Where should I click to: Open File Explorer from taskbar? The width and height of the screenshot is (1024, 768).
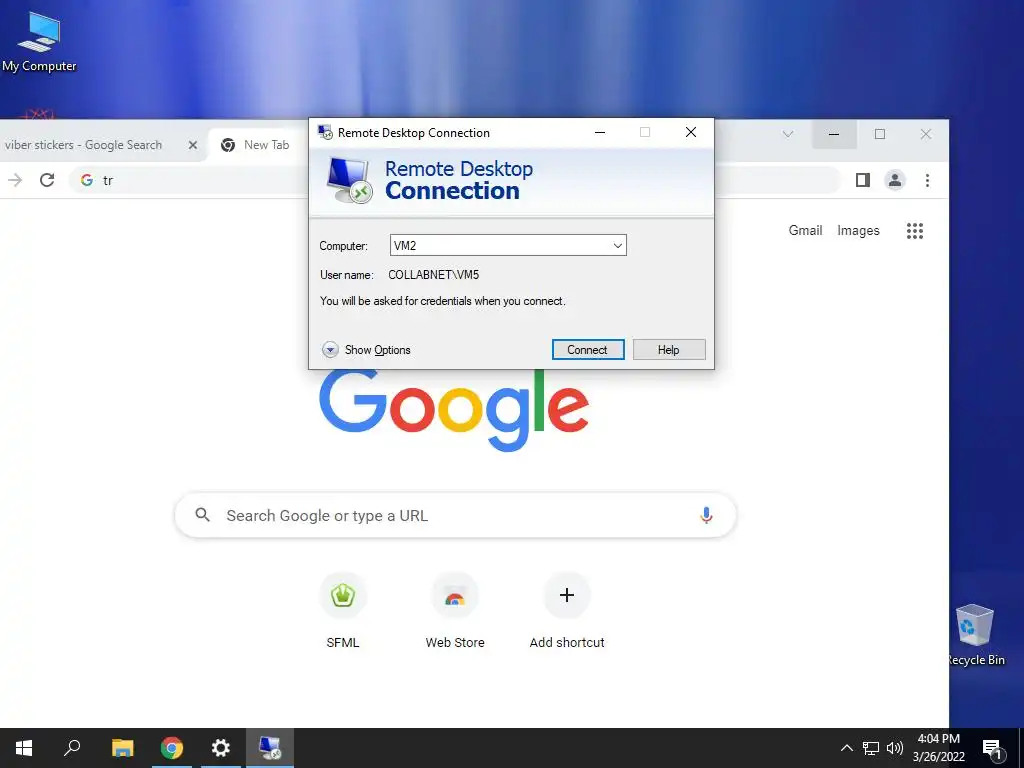point(122,748)
